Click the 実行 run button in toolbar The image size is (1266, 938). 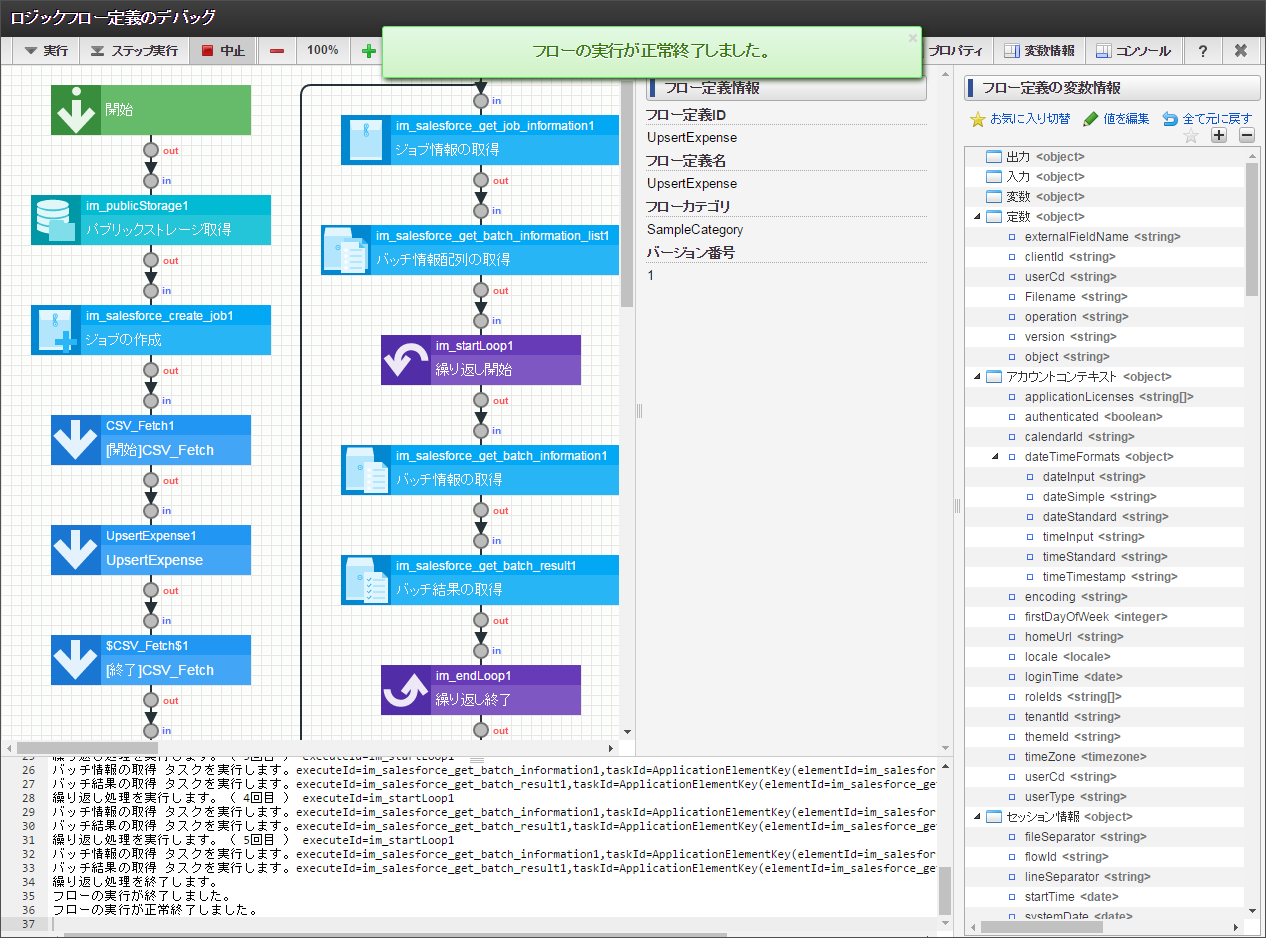(x=46, y=50)
